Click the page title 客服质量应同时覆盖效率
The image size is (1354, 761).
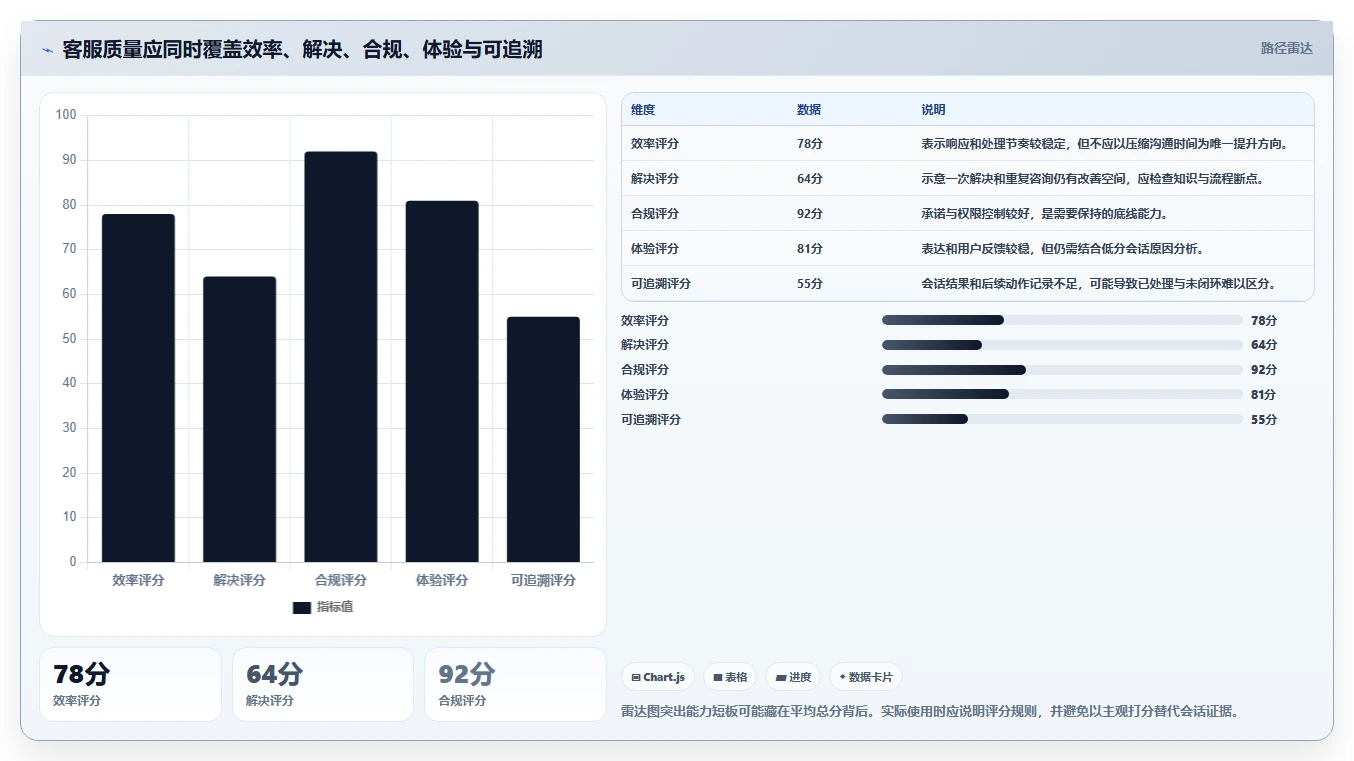coord(302,49)
